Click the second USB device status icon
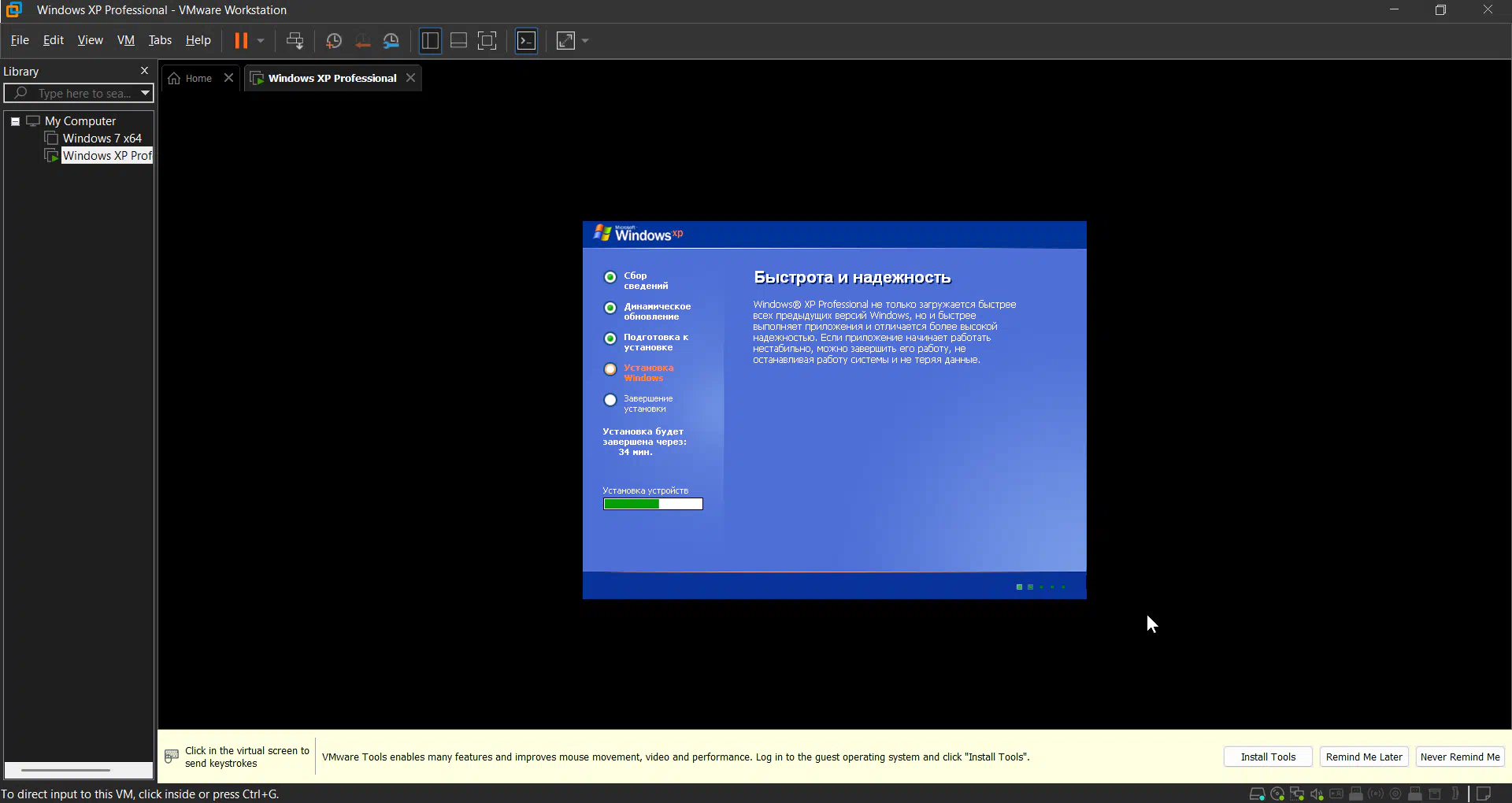1512x803 pixels. (1415, 794)
